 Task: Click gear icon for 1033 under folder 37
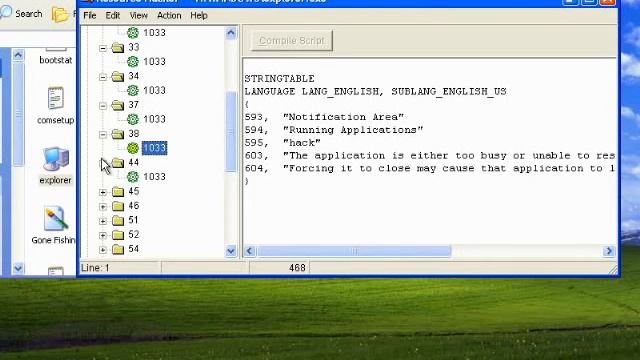(x=133, y=119)
